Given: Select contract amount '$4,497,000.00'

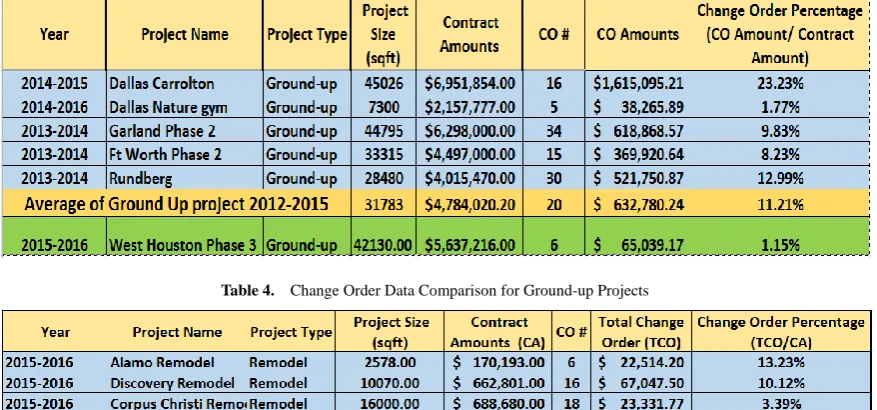Looking at the screenshot, I should click(470, 154).
